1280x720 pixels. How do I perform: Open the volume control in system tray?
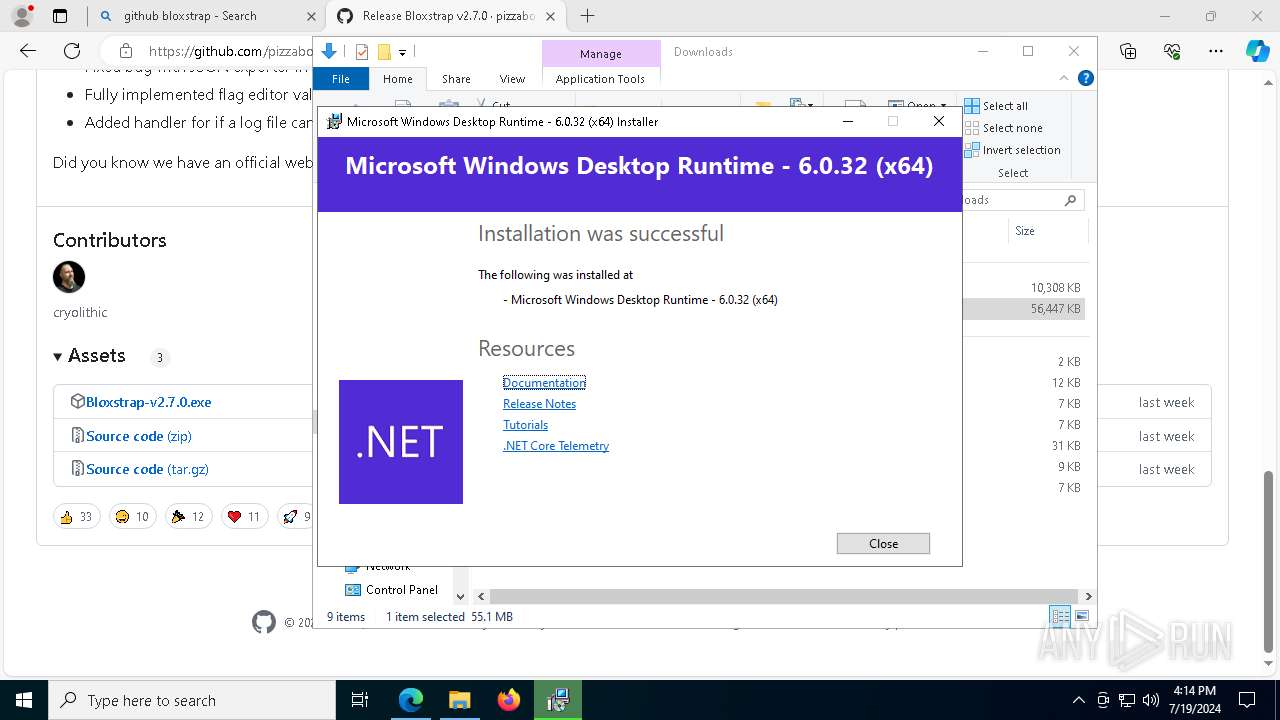1151,700
